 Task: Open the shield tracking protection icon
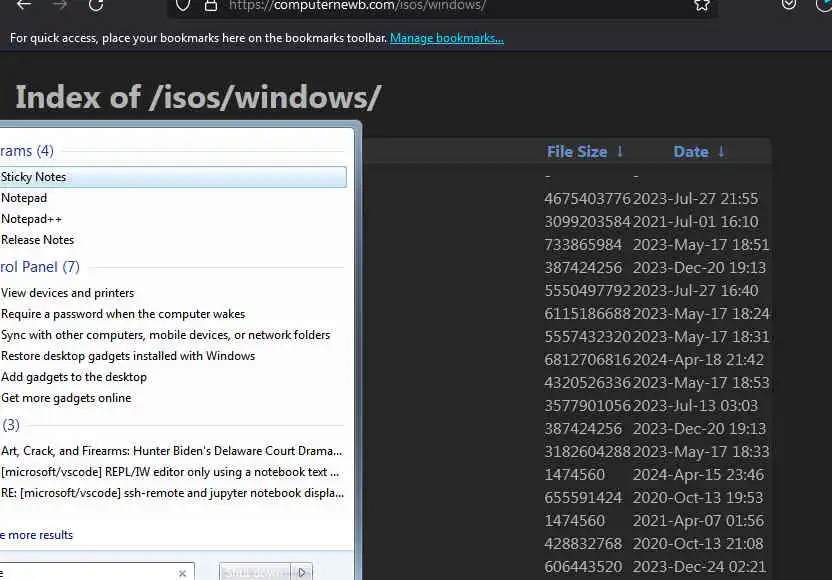pos(183,5)
